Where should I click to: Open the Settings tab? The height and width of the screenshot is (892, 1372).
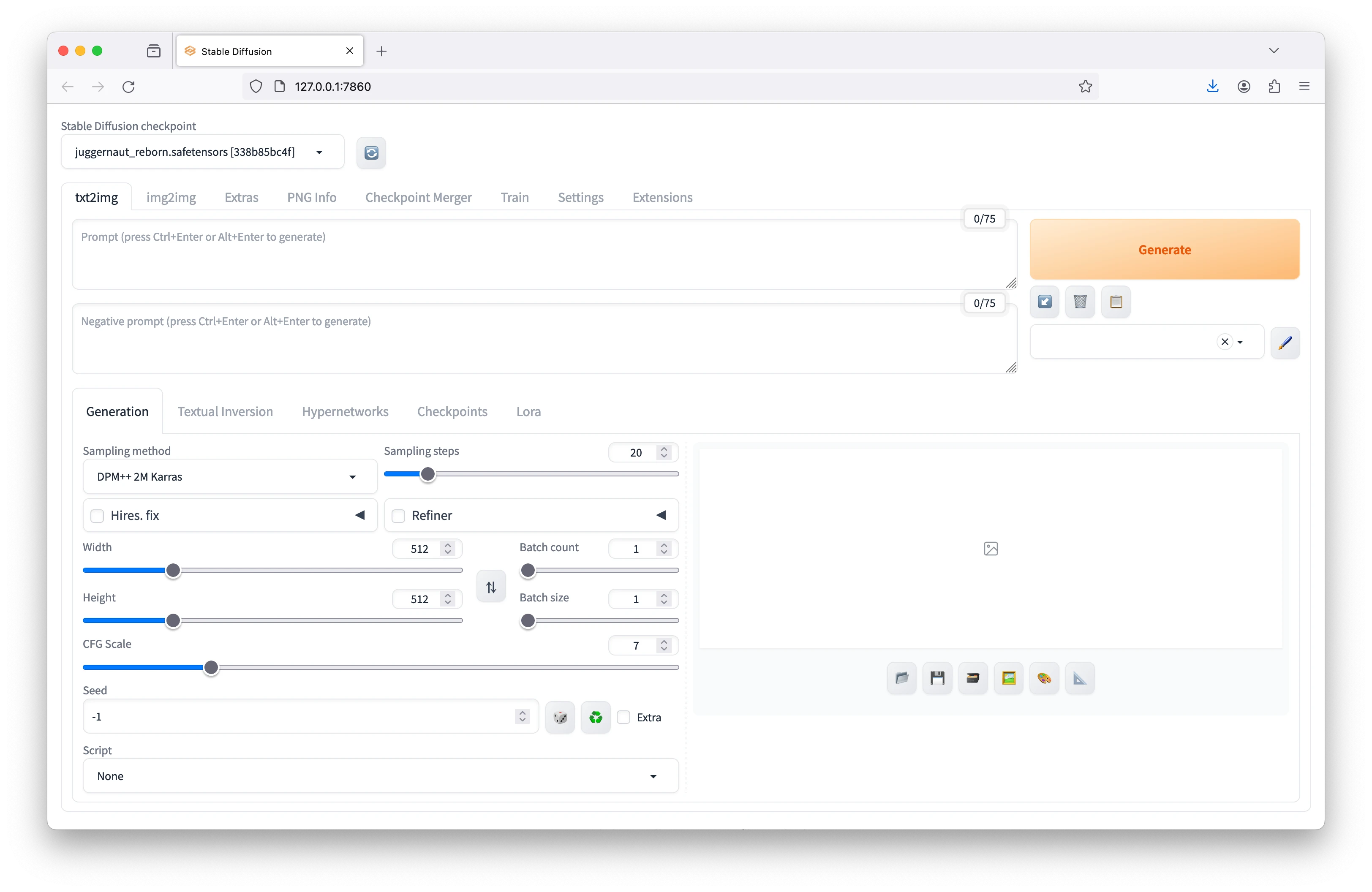tap(580, 197)
